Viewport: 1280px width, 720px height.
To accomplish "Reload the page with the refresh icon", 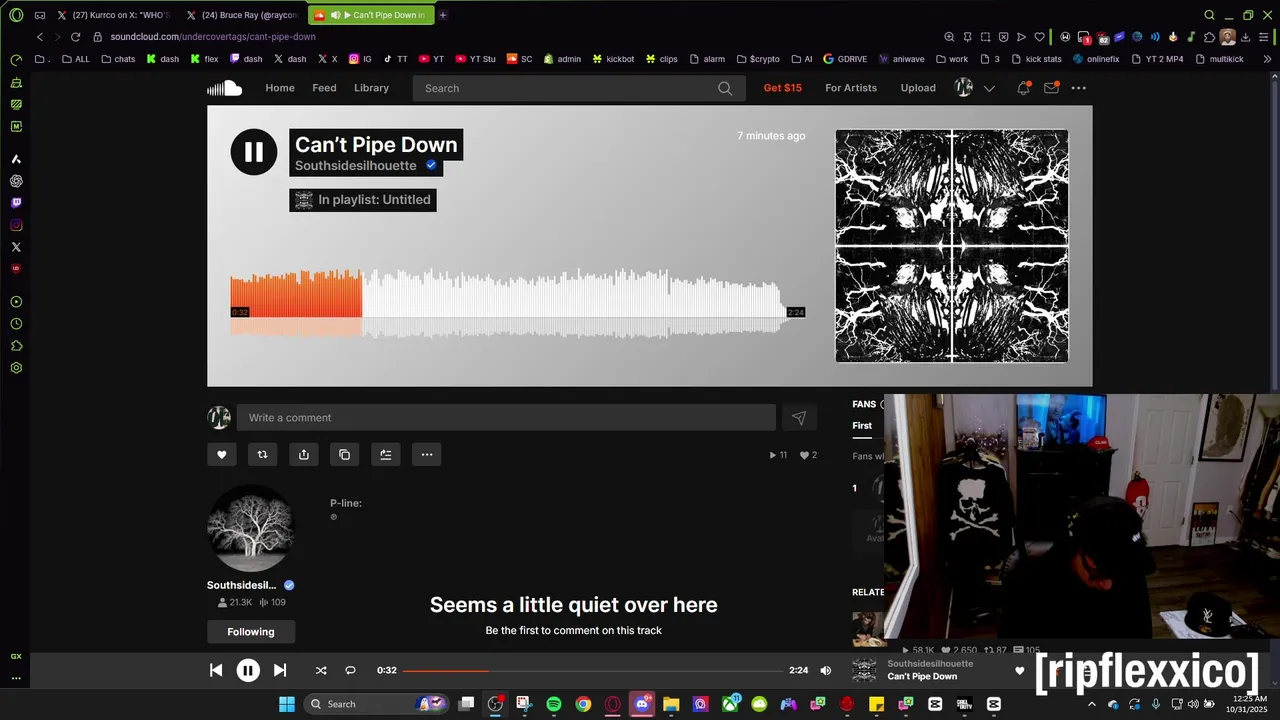I will click(75, 37).
